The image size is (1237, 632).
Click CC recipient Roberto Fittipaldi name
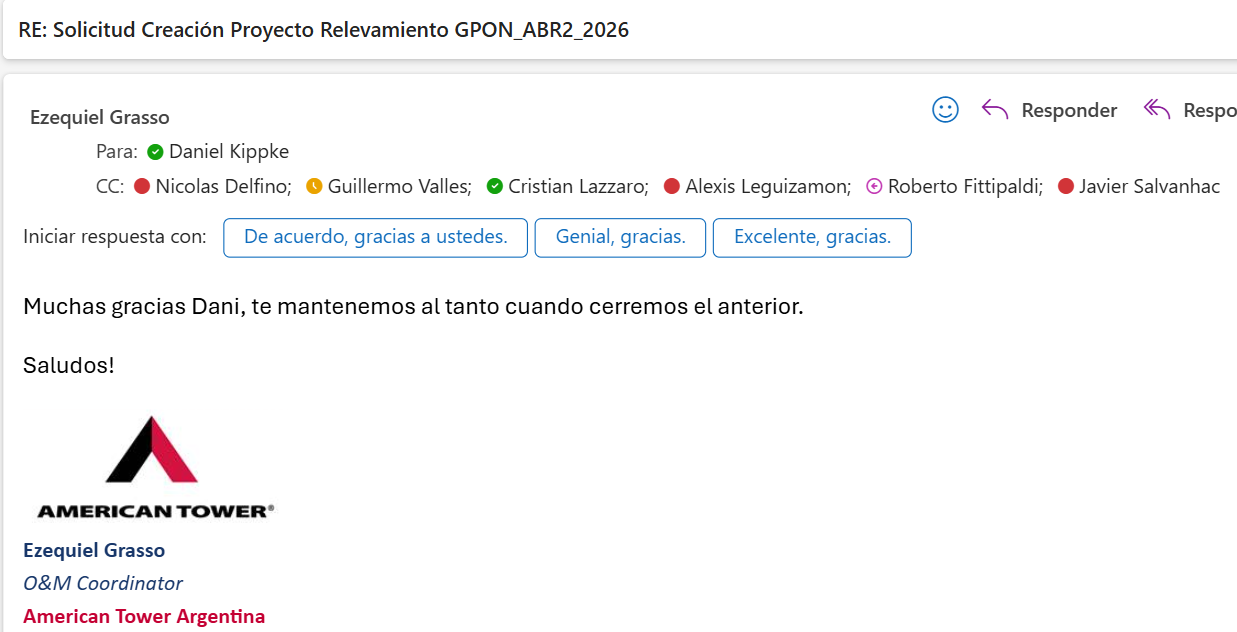pyautogui.click(x=965, y=186)
